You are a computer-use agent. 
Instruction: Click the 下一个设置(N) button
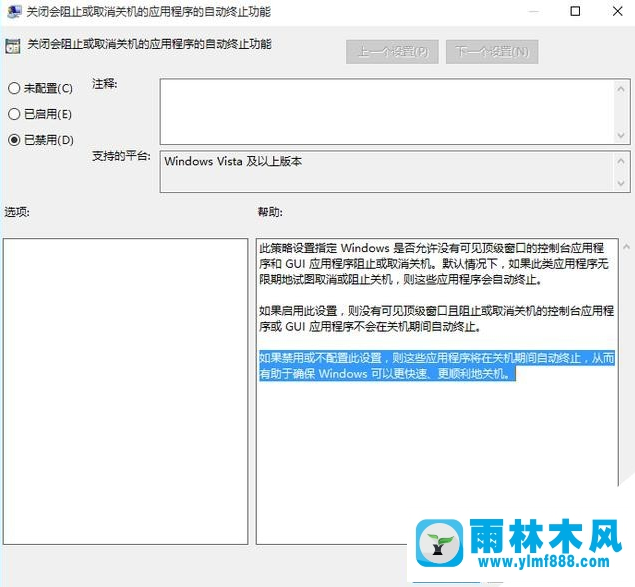pos(492,52)
